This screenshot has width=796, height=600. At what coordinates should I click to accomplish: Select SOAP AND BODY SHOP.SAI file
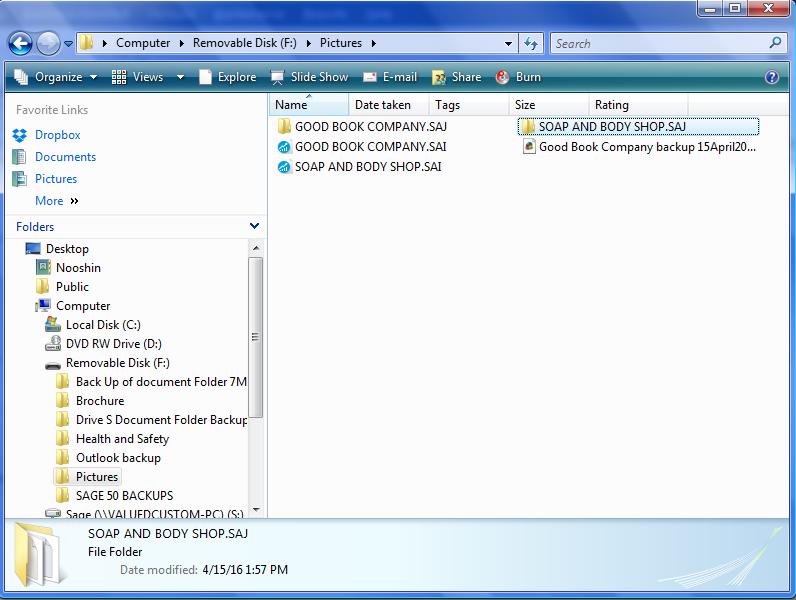359,167
